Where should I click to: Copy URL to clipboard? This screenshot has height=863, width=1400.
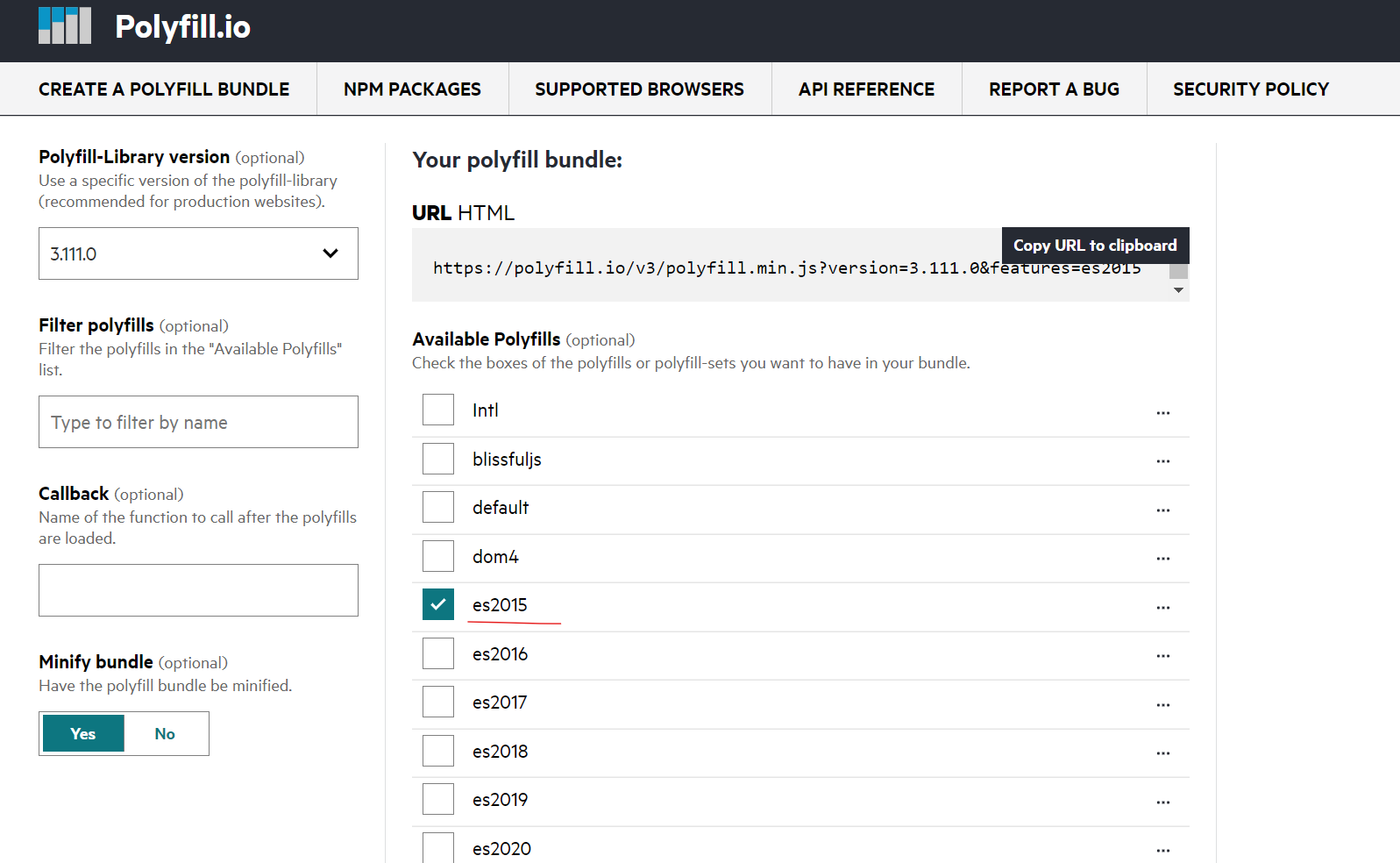1095,246
